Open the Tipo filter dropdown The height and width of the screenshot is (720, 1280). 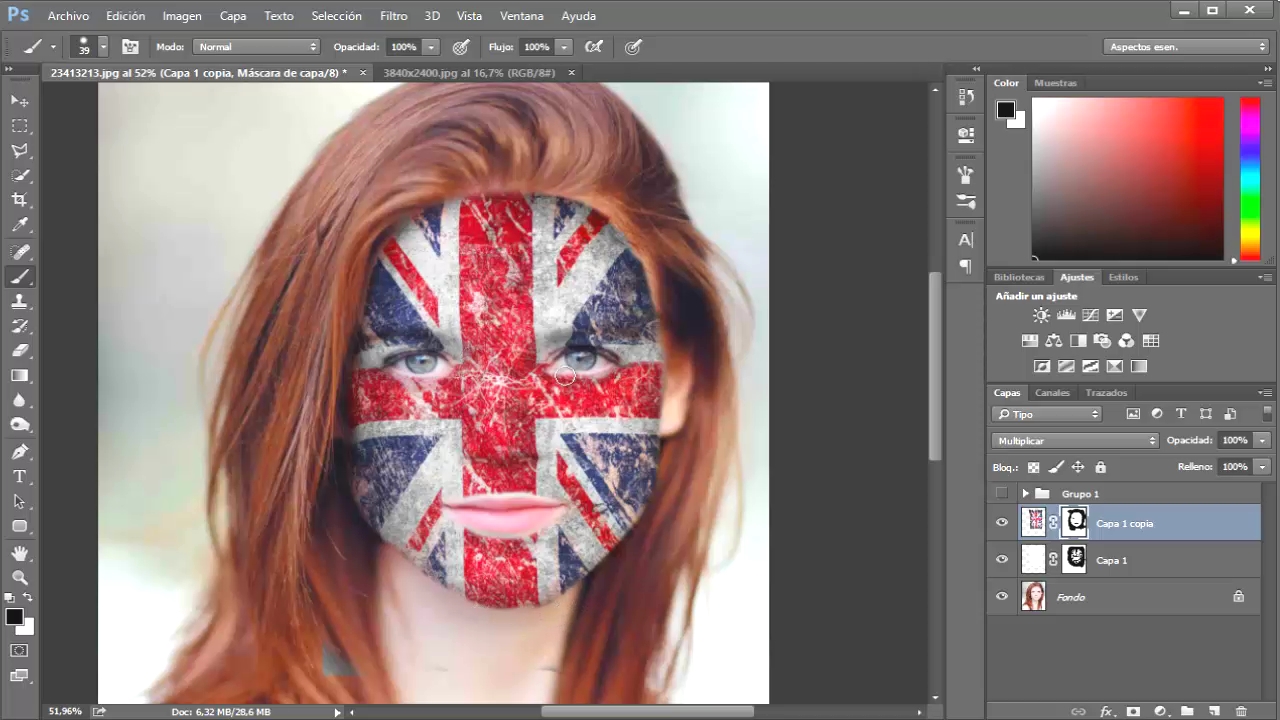tap(1047, 414)
